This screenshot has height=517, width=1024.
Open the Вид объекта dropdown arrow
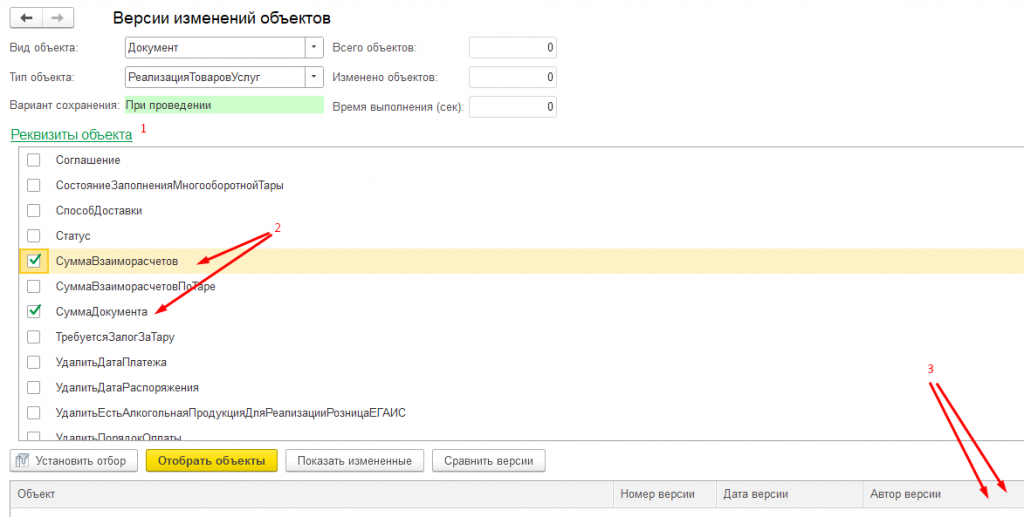(314, 47)
